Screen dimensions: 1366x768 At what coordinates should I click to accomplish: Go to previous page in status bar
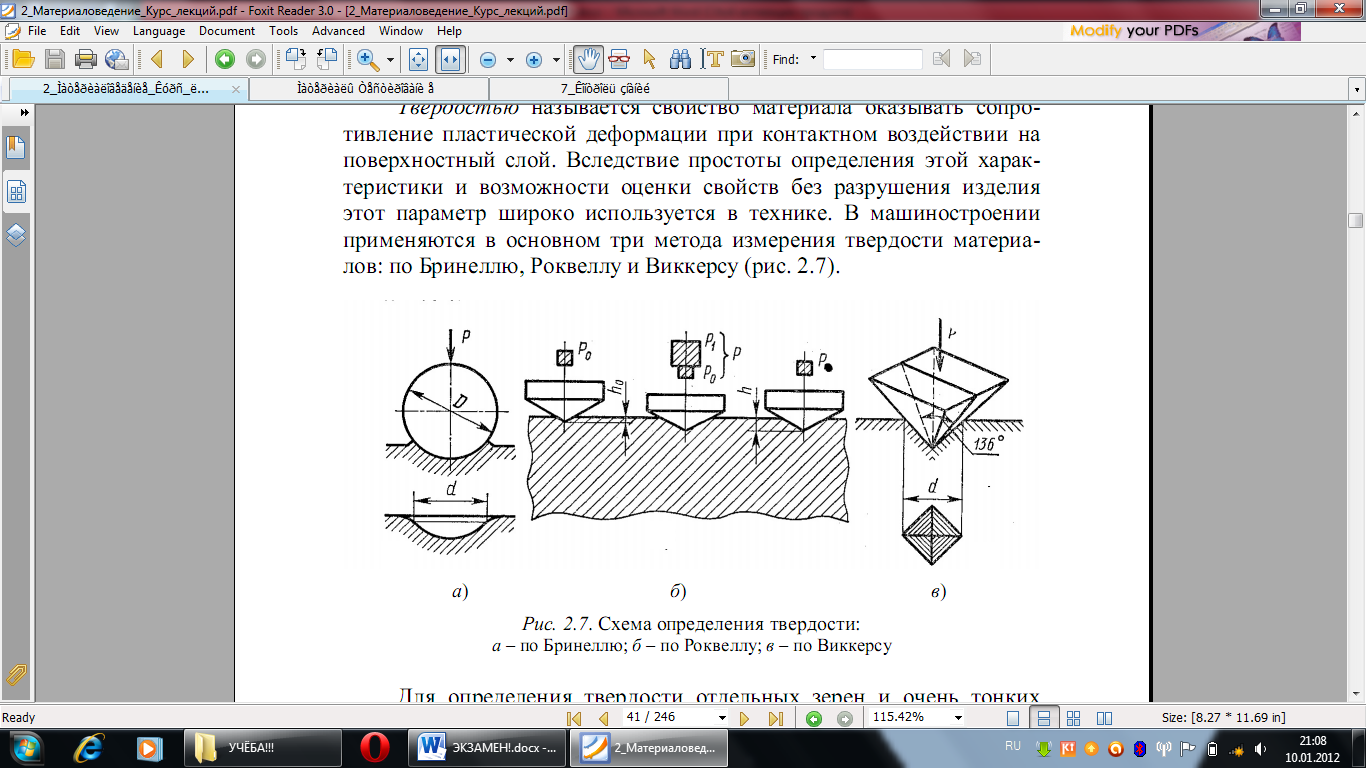(x=603, y=718)
